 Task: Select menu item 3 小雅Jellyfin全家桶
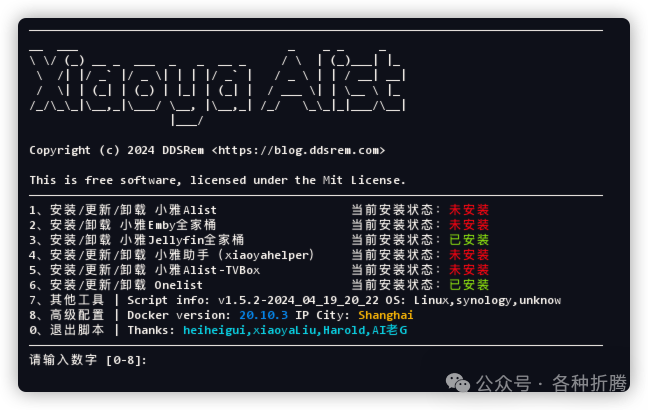point(136,240)
